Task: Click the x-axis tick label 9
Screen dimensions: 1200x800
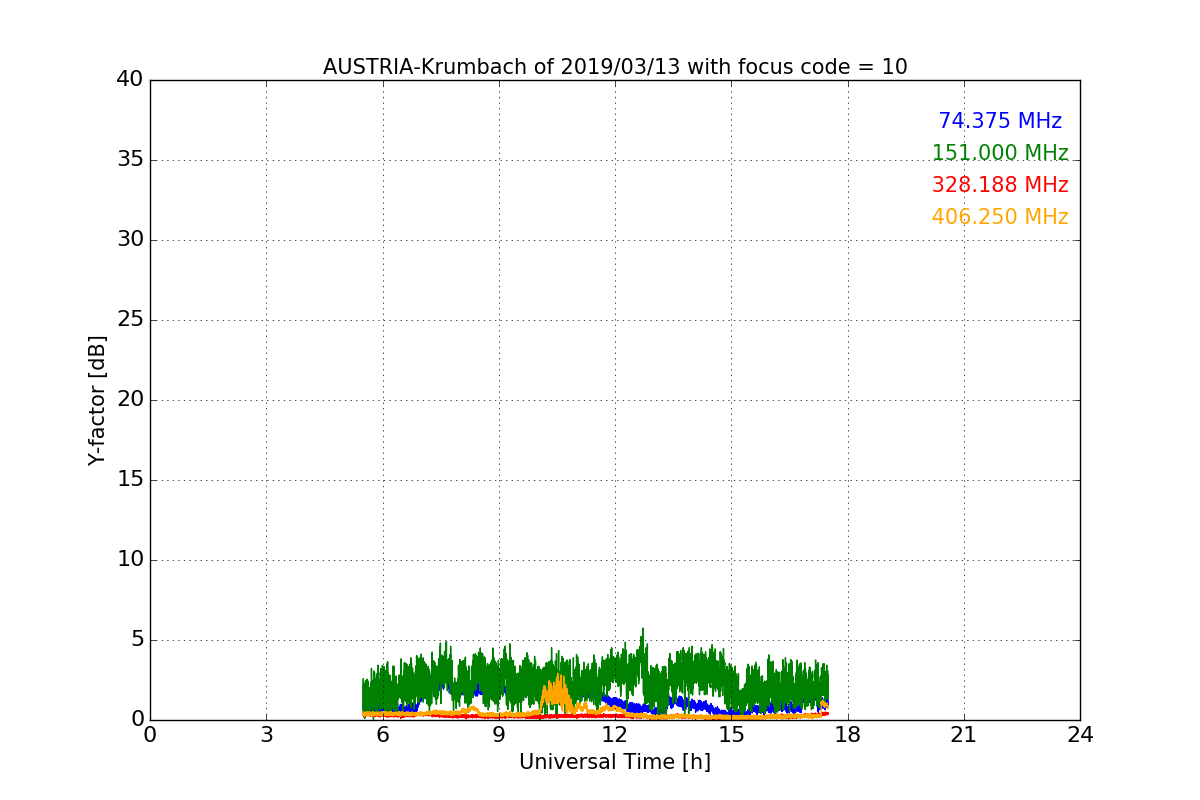Action: coord(499,735)
